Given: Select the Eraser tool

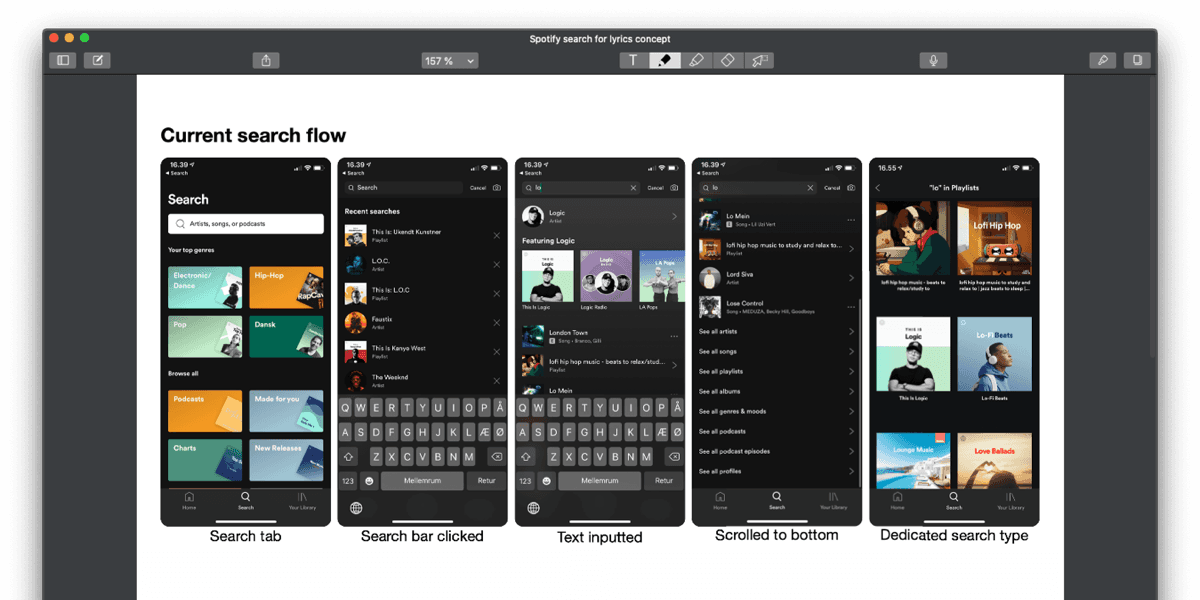Looking at the screenshot, I should click(728, 60).
